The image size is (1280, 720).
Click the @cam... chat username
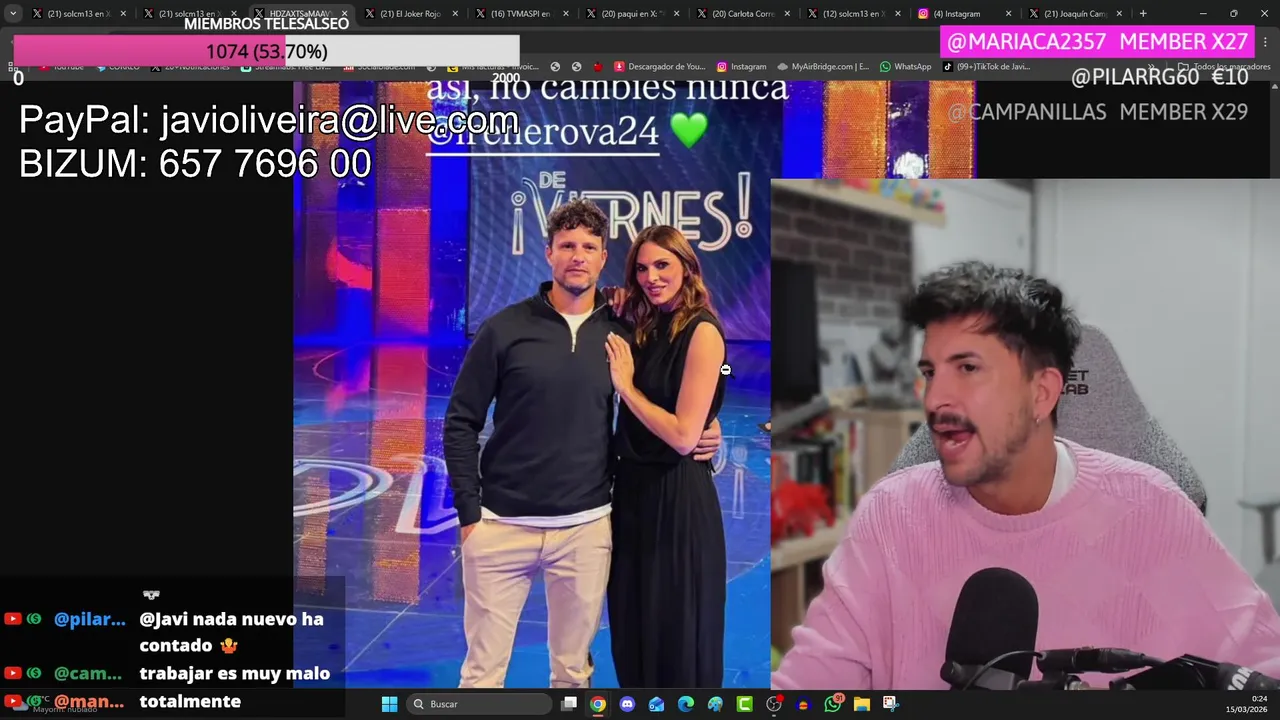(x=88, y=674)
